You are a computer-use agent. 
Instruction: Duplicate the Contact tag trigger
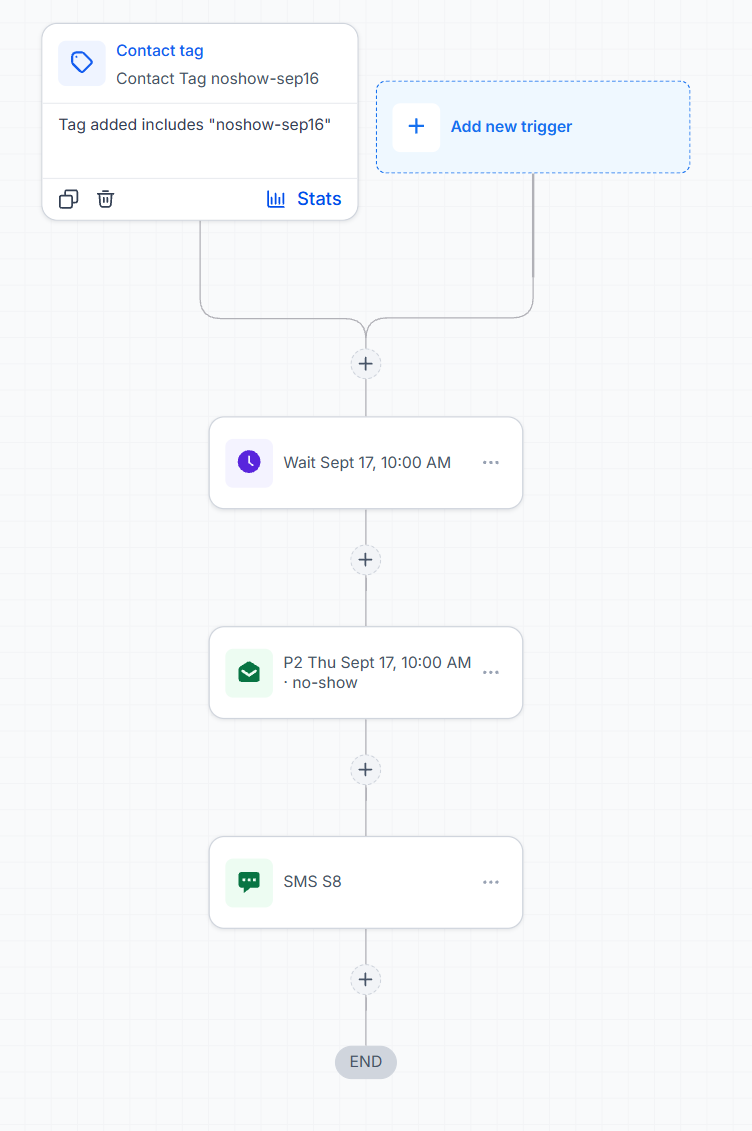coord(68,199)
